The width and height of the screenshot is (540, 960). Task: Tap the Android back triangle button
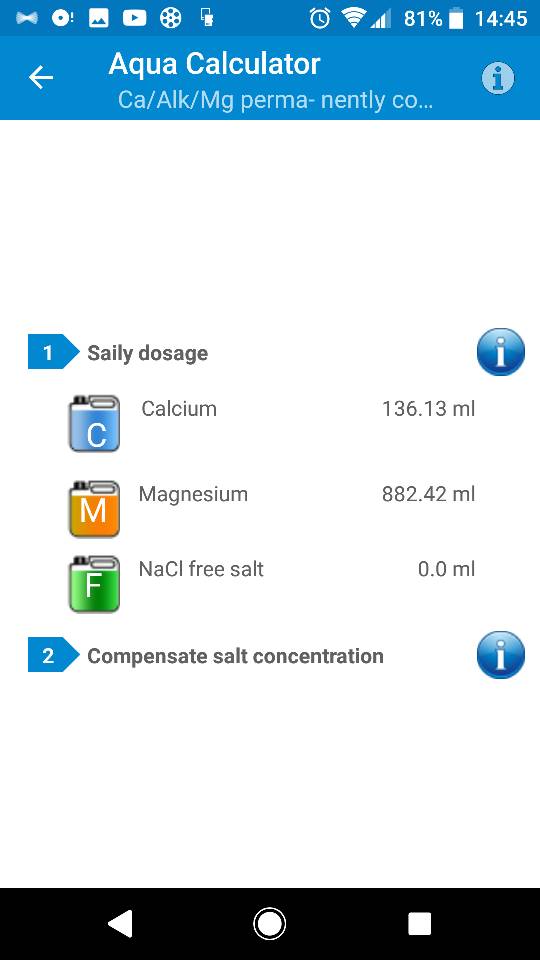pyautogui.click(x=120, y=923)
